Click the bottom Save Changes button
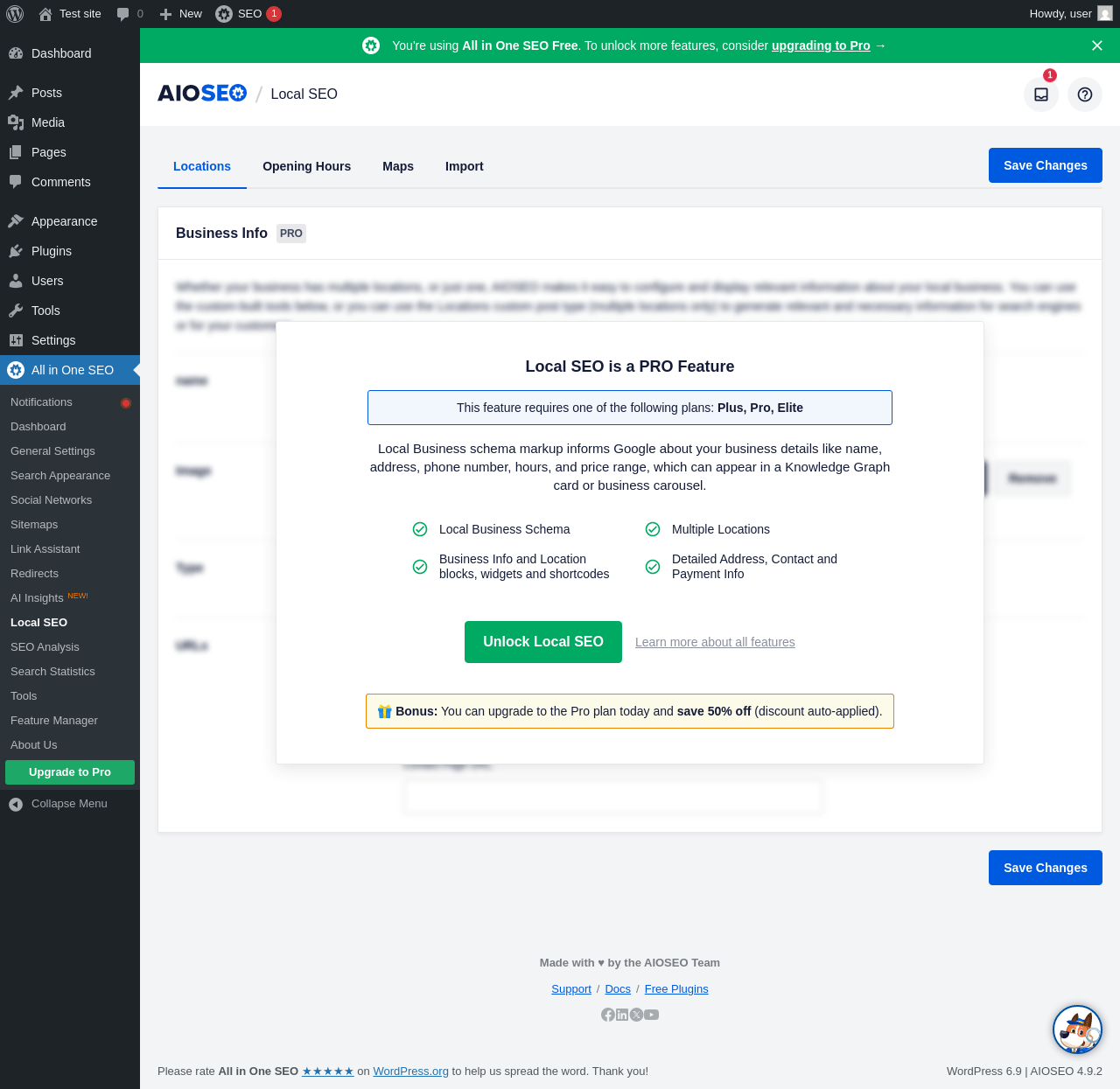This screenshot has height=1089, width=1120. tap(1046, 868)
